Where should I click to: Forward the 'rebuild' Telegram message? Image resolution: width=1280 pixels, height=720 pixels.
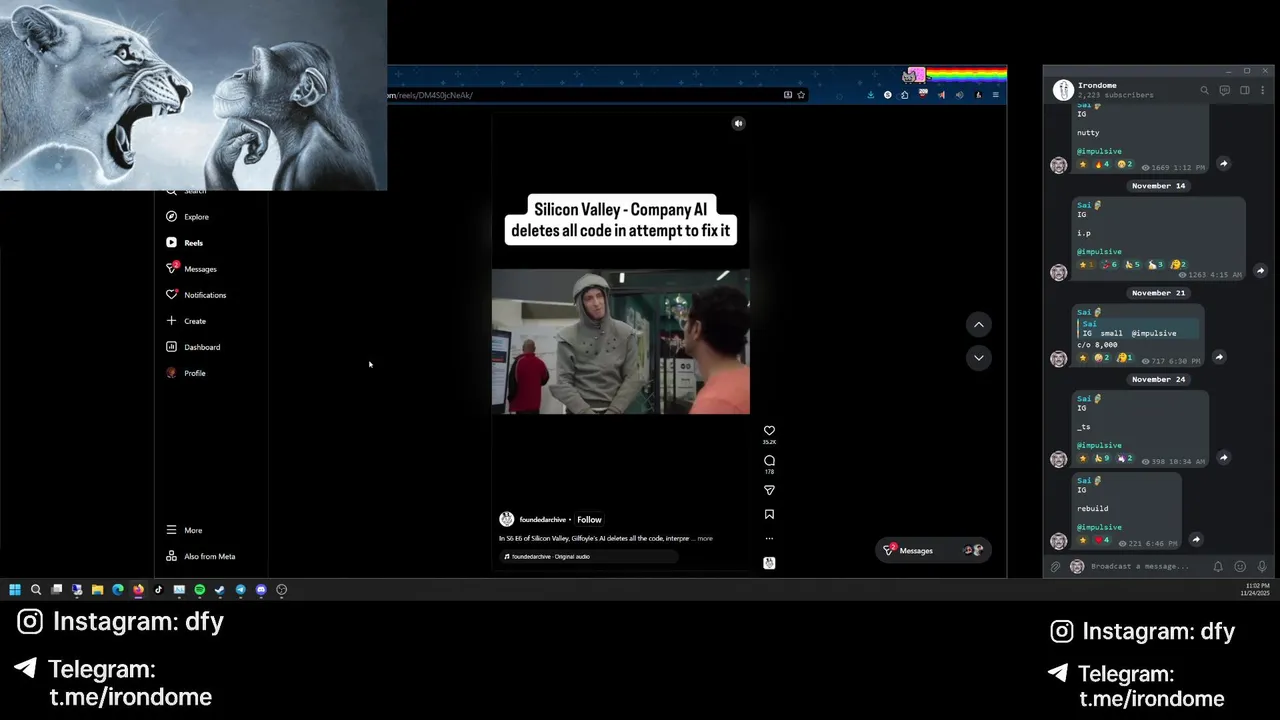[x=1196, y=540]
